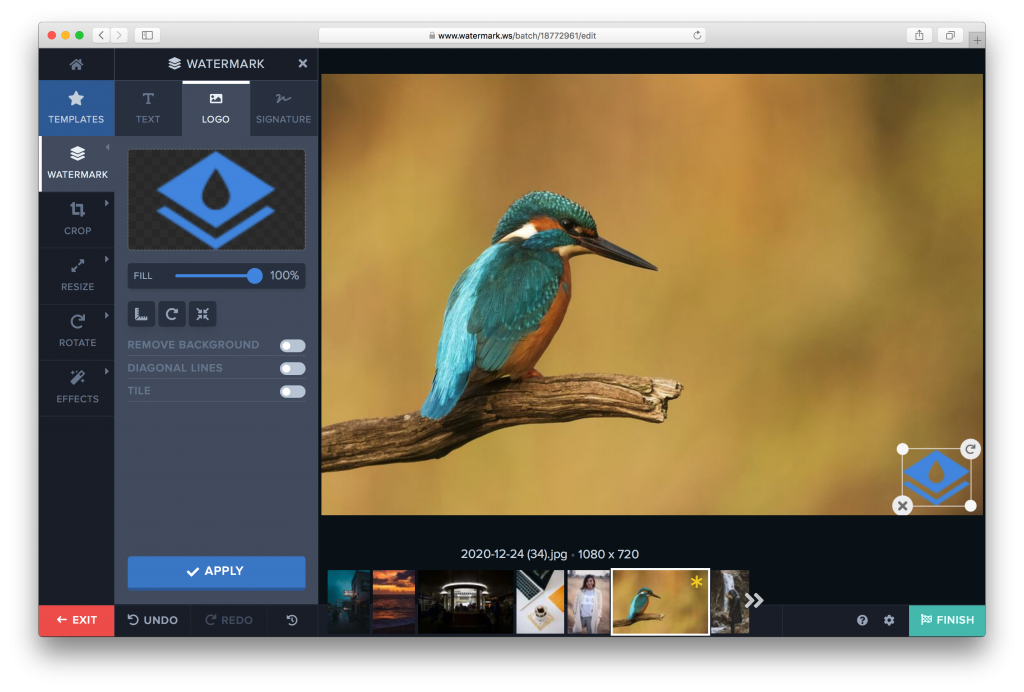Open the settings gear icon
Viewport: 1024px width, 692px height.
pyautogui.click(x=889, y=620)
